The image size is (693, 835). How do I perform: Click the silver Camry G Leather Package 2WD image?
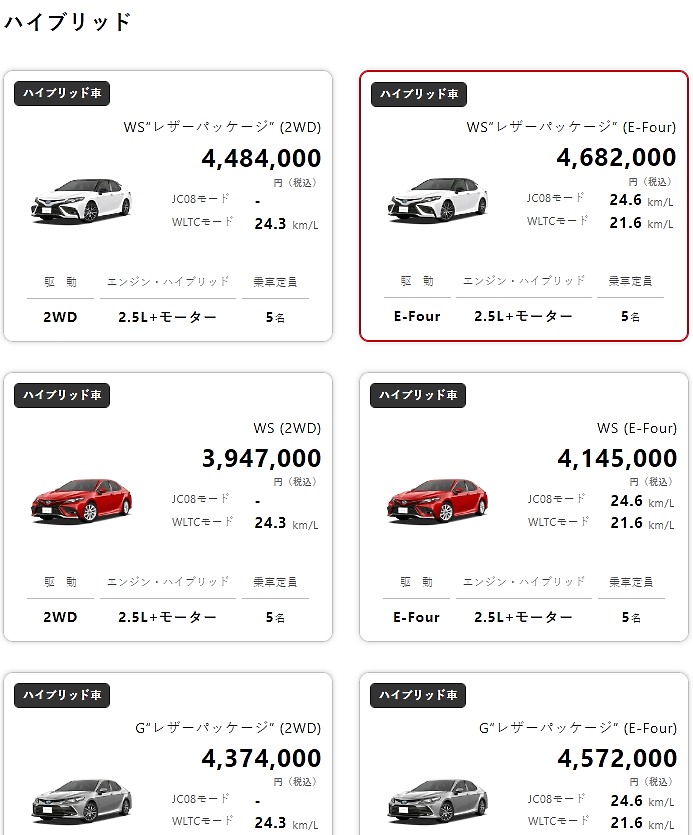pyautogui.click(x=81, y=800)
